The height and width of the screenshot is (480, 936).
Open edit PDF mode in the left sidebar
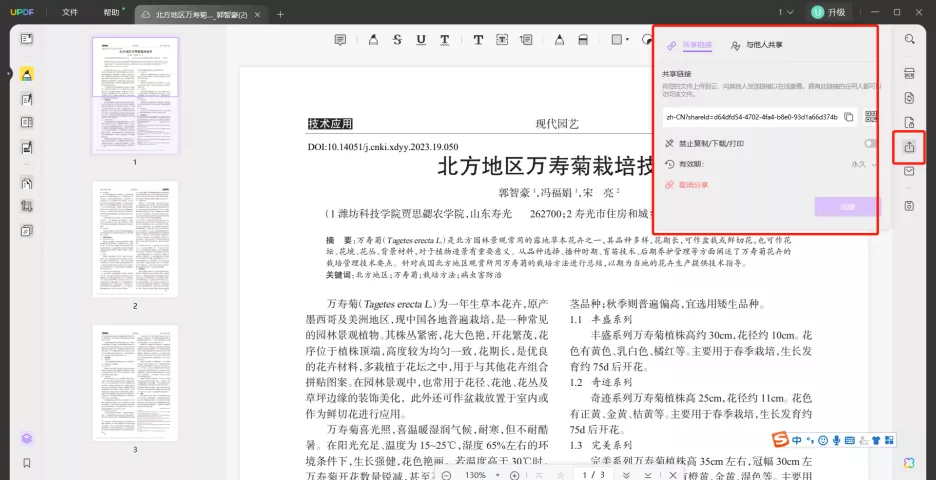click(x=26, y=99)
